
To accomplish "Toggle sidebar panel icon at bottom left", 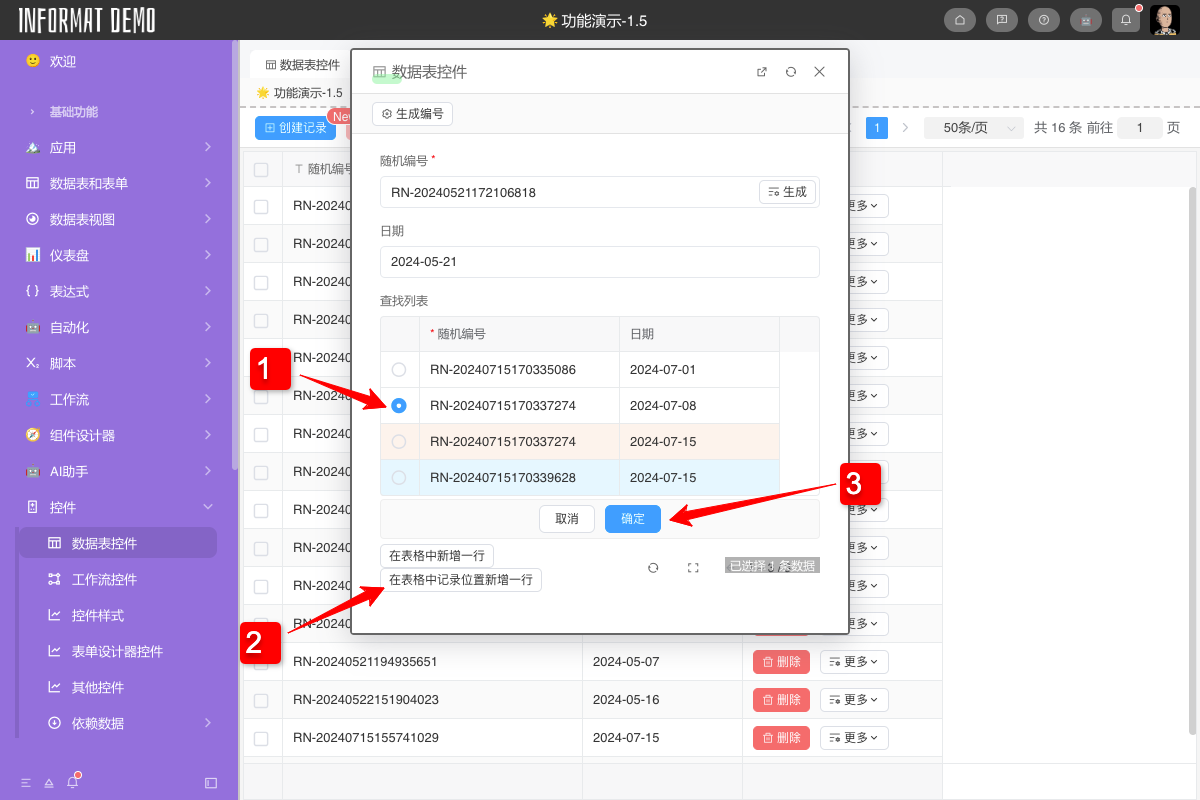I will [211, 782].
